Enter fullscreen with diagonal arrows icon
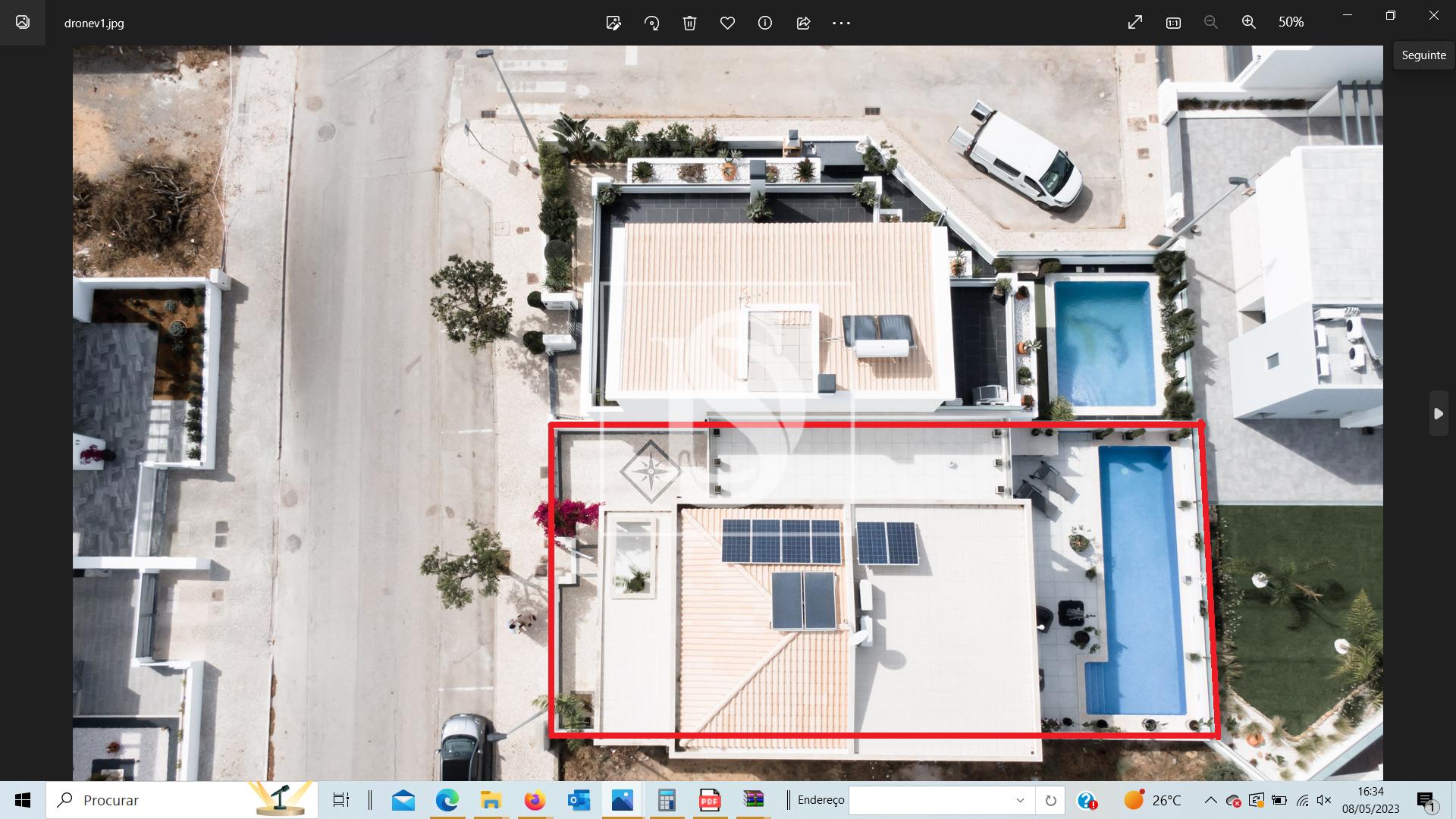Viewport: 1456px width, 819px height. coord(1134,23)
